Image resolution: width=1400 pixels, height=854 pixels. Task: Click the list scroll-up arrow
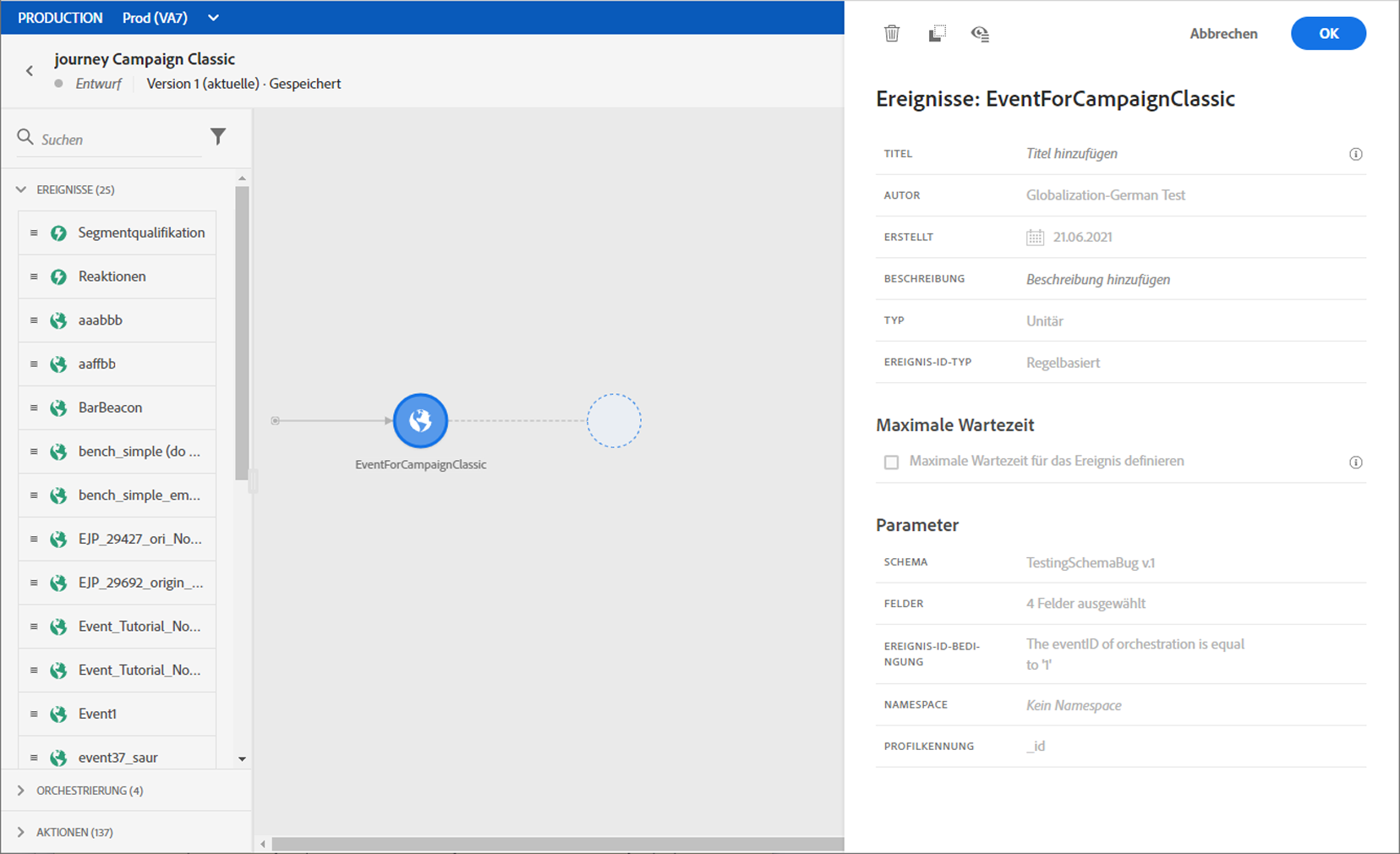(x=242, y=178)
